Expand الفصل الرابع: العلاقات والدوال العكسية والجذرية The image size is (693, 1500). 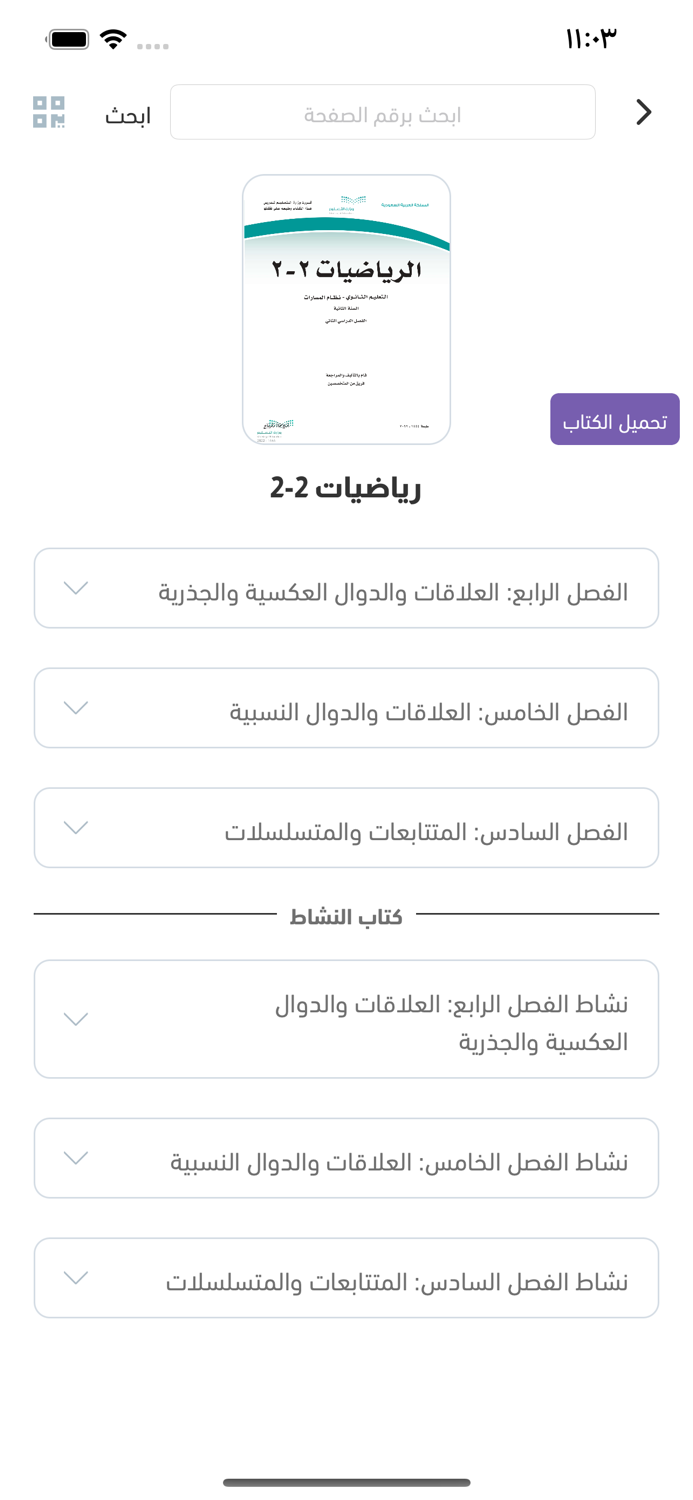(346, 587)
